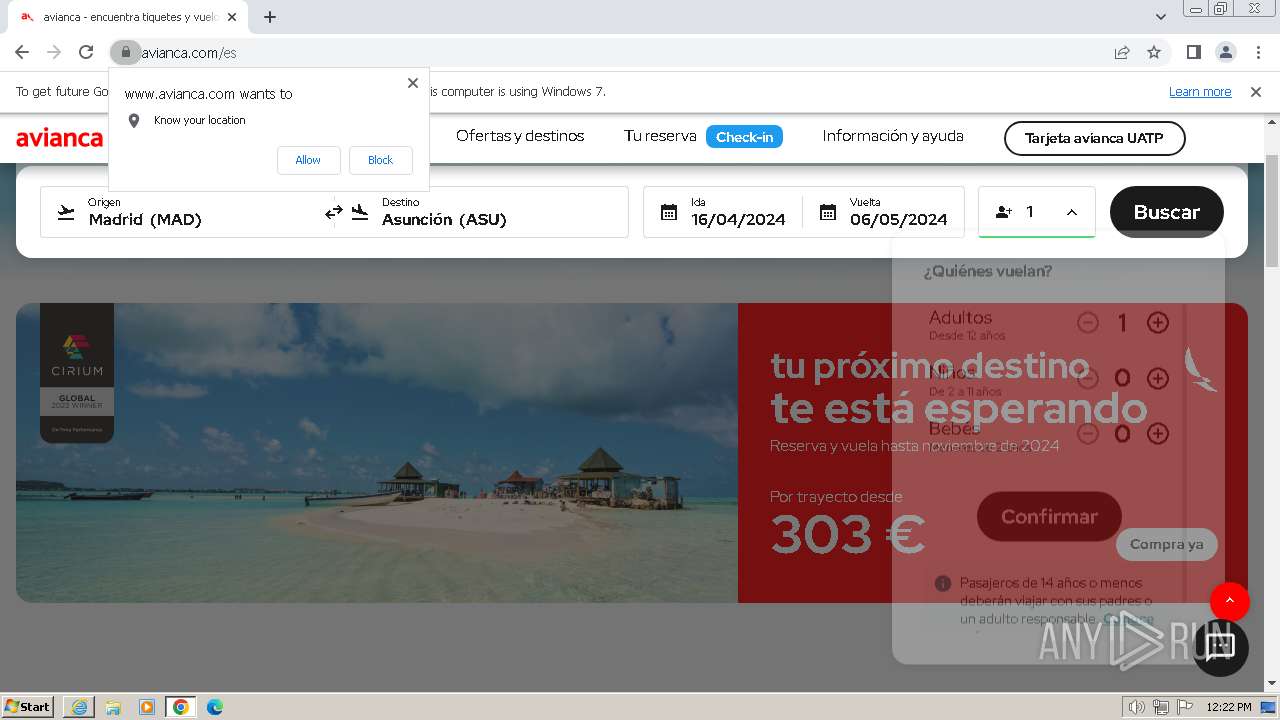The width and height of the screenshot is (1280, 720).
Task: Click the site lock icon in address bar
Action: click(x=126, y=52)
